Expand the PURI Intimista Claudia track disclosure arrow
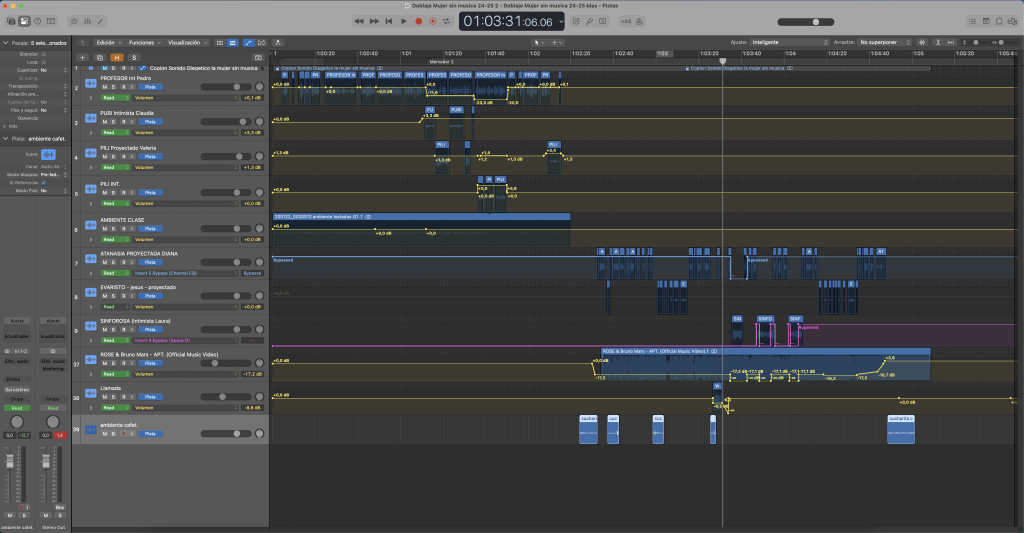Image resolution: width=1024 pixels, height=533 pixels. (91, 133)
